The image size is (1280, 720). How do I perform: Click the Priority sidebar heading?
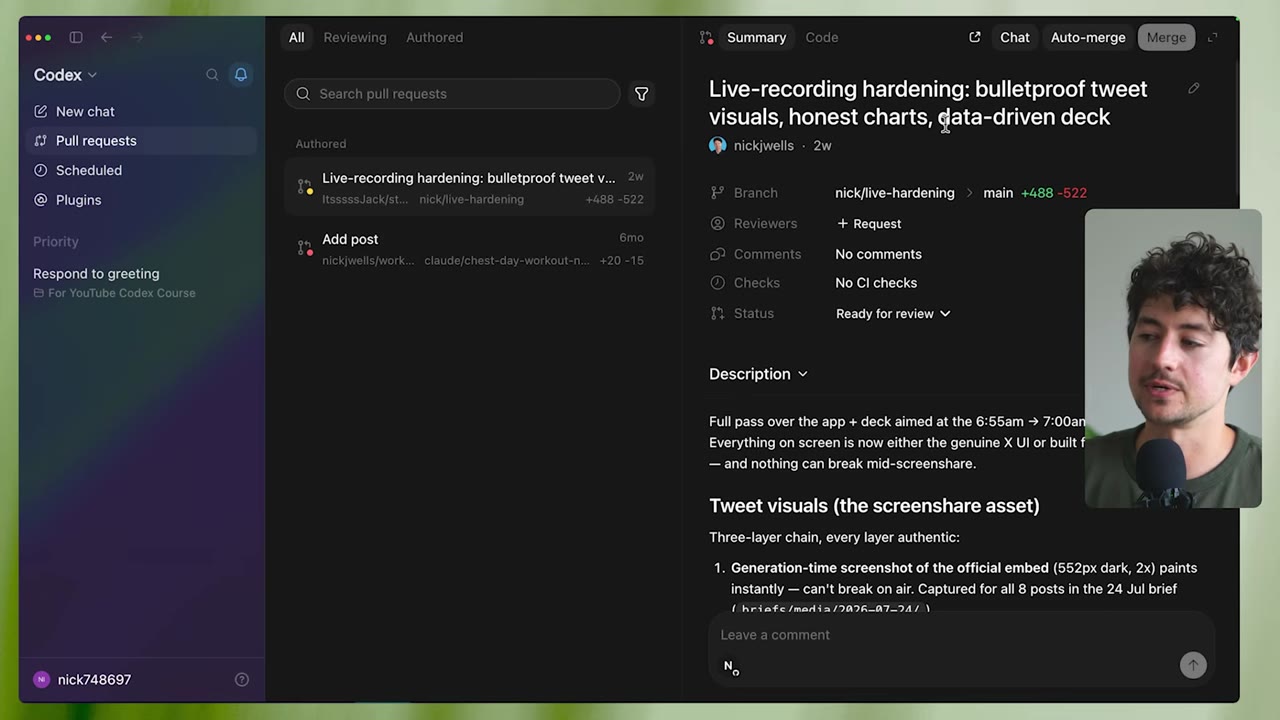point(56,242)
